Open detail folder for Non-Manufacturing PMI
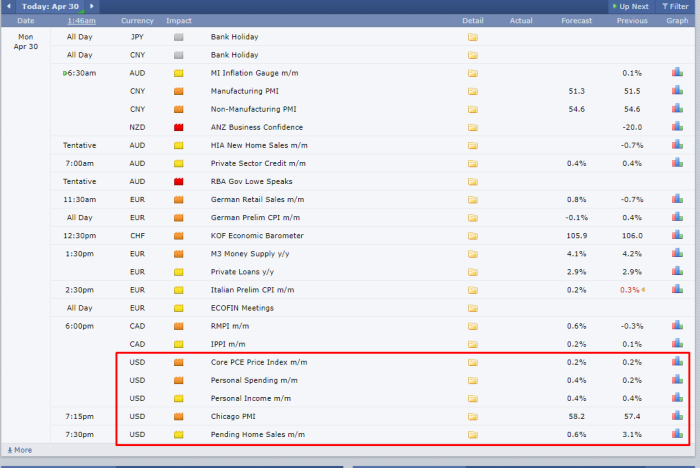Viewport: 700px width, 468px height. click(473, 109)
